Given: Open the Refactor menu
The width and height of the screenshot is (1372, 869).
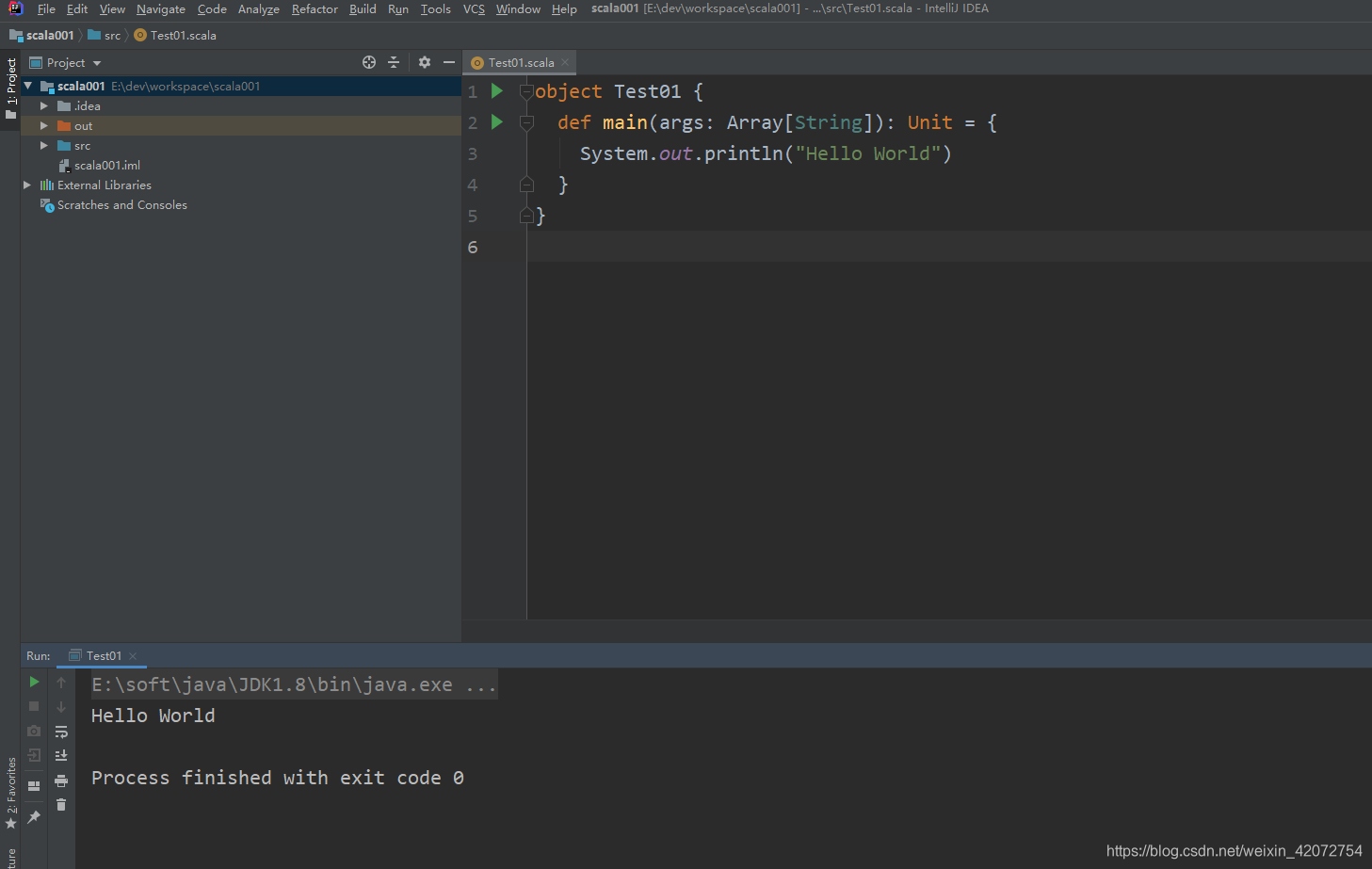Looking at the screenshot, I should [315, 9].
